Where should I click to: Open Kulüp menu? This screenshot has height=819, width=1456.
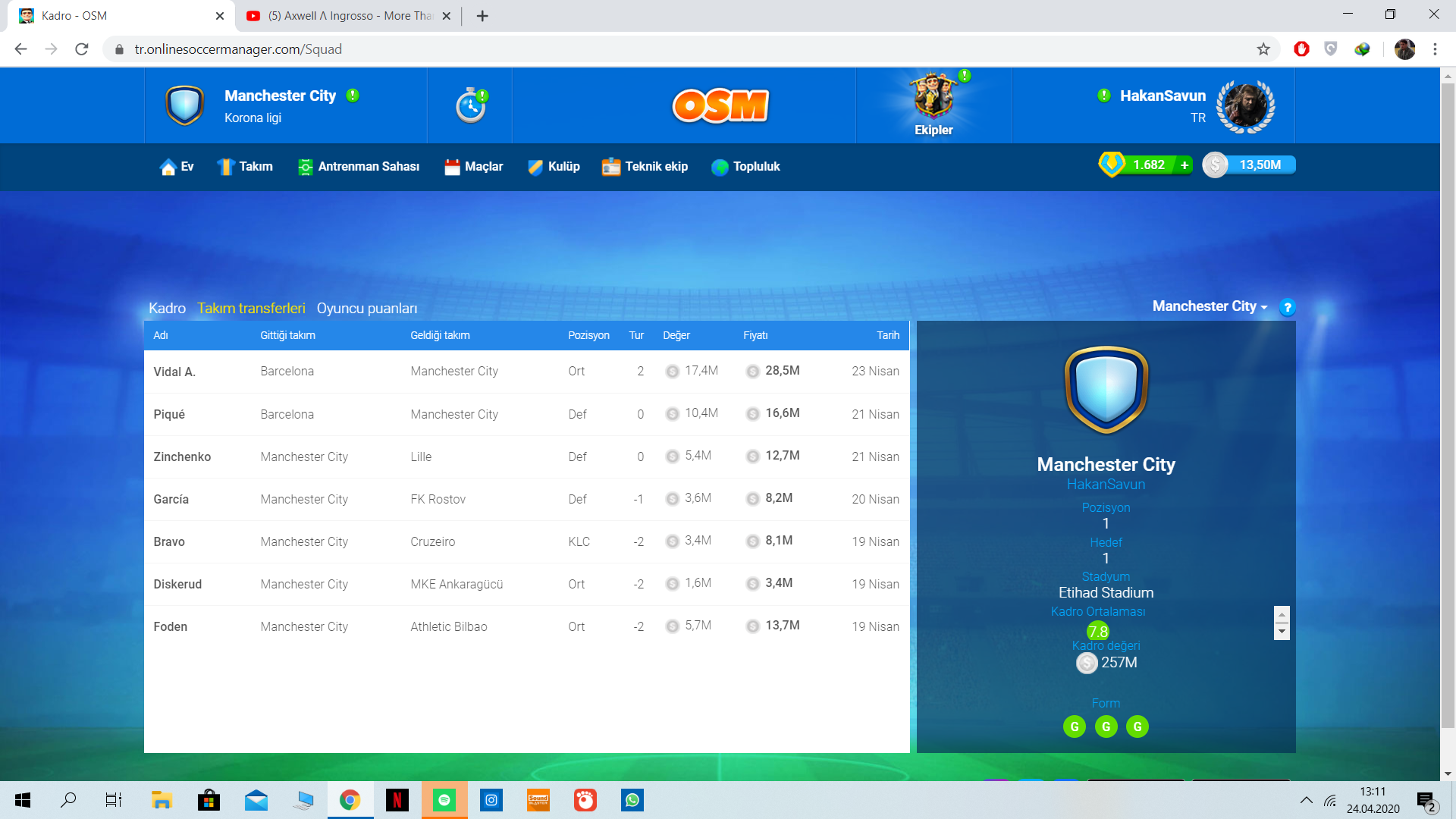[x=554, y=167]
